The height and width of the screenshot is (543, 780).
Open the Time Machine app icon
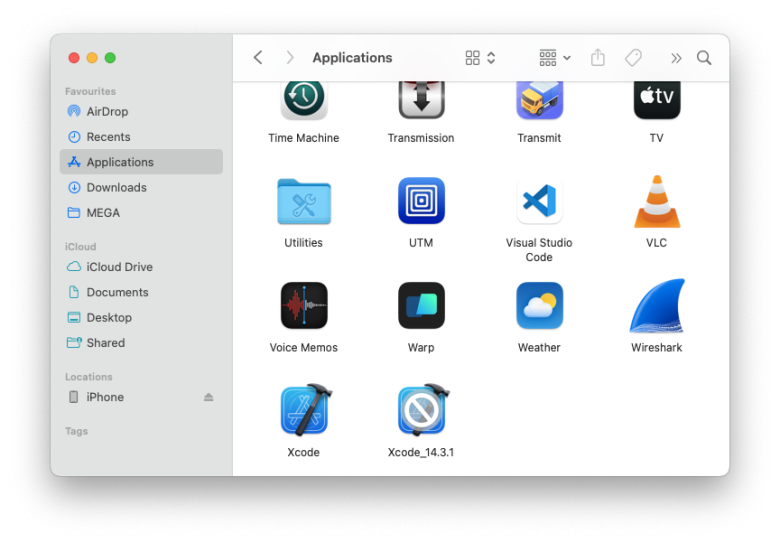(x=304, y=100)
